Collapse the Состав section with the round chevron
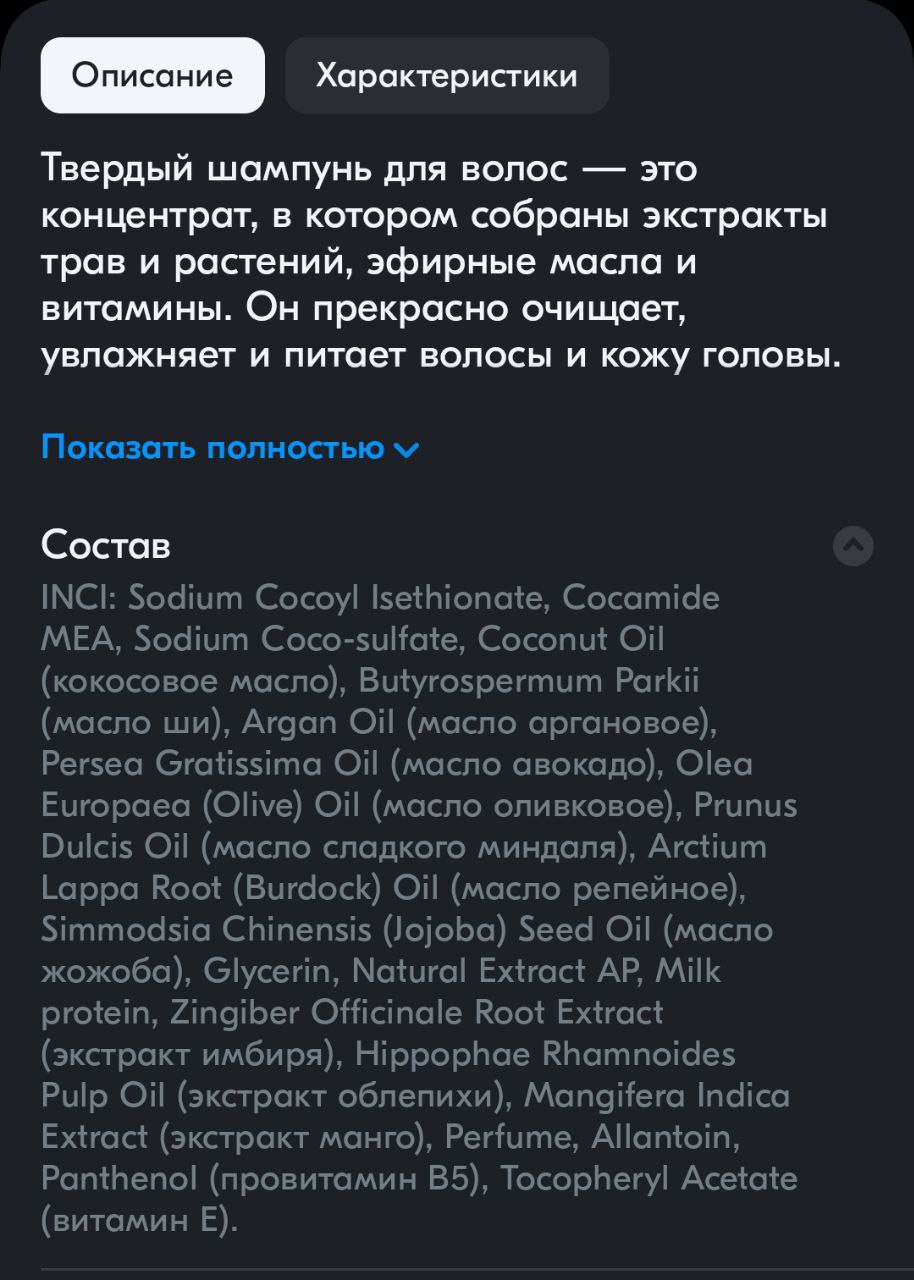The image size is (914, 1280). (853, 546)
